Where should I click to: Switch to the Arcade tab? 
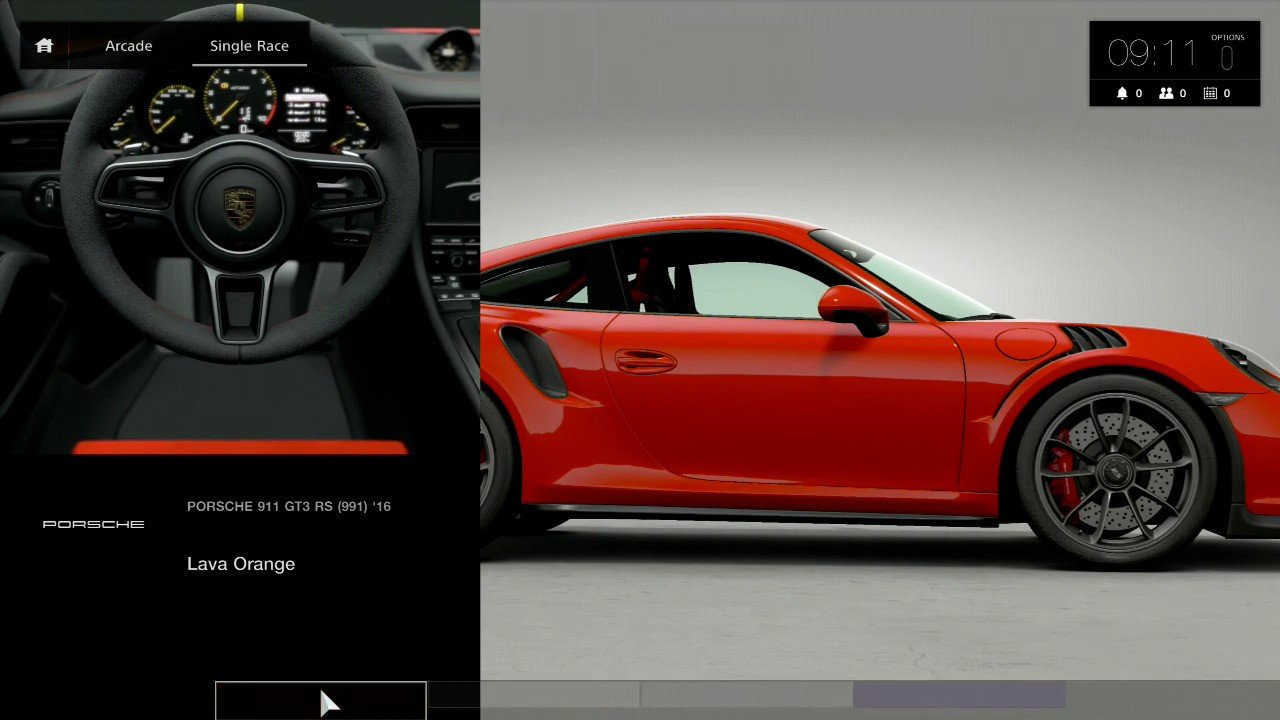pos(129,46)
